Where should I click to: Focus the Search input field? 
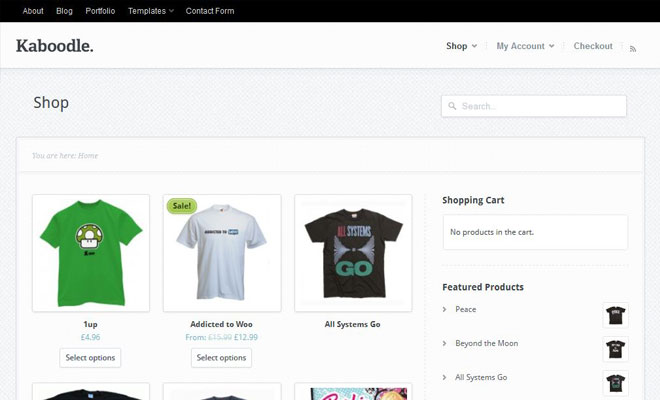point(540,106)
